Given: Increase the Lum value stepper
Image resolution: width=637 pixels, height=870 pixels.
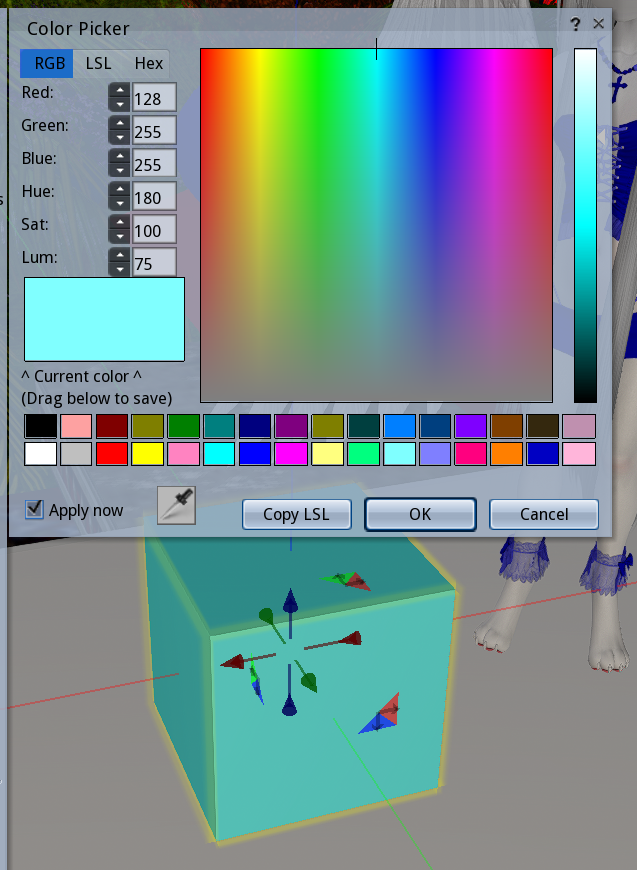Looking at the screenshot, I should (x=119, y=255).
